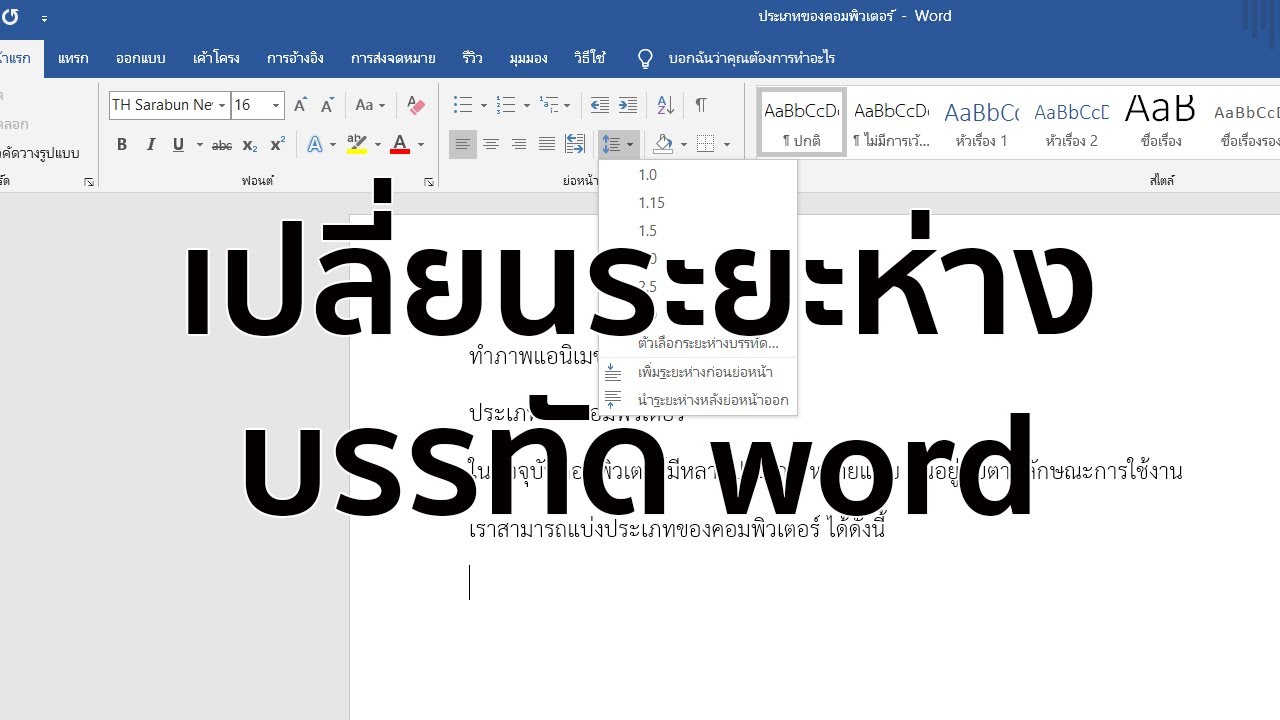Click the Text Effects glowing A icon
This screenshot has height=720, width=1280.
click(x=316, y=145)
